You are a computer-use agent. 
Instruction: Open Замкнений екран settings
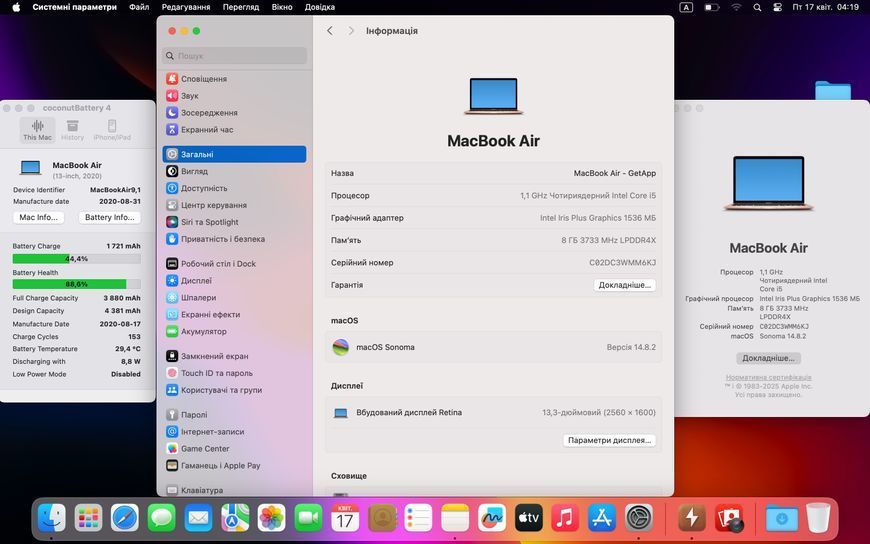234,356
